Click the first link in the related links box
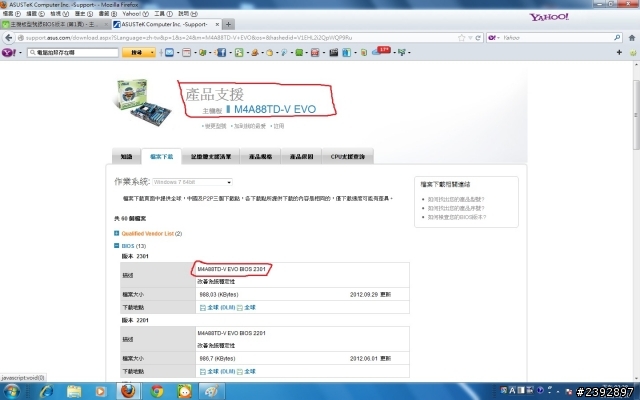Viewport: 640px width, 400px height. 456,200
